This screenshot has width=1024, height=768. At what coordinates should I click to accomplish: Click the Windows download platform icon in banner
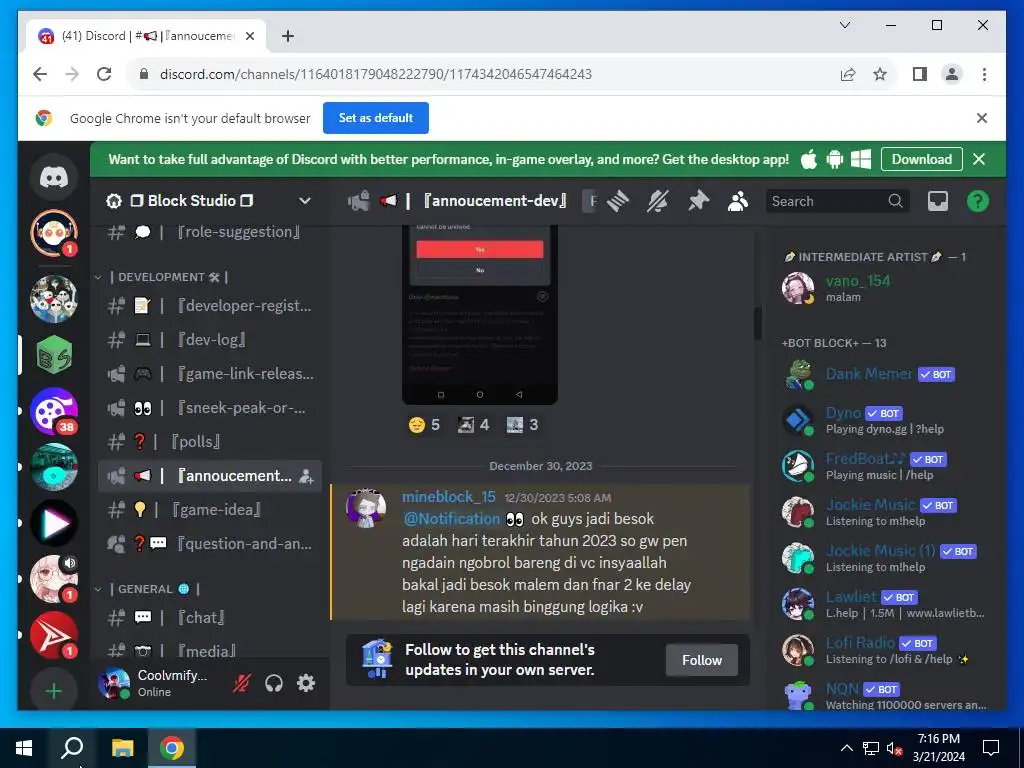pyautogui.click(x=861, y=159)
